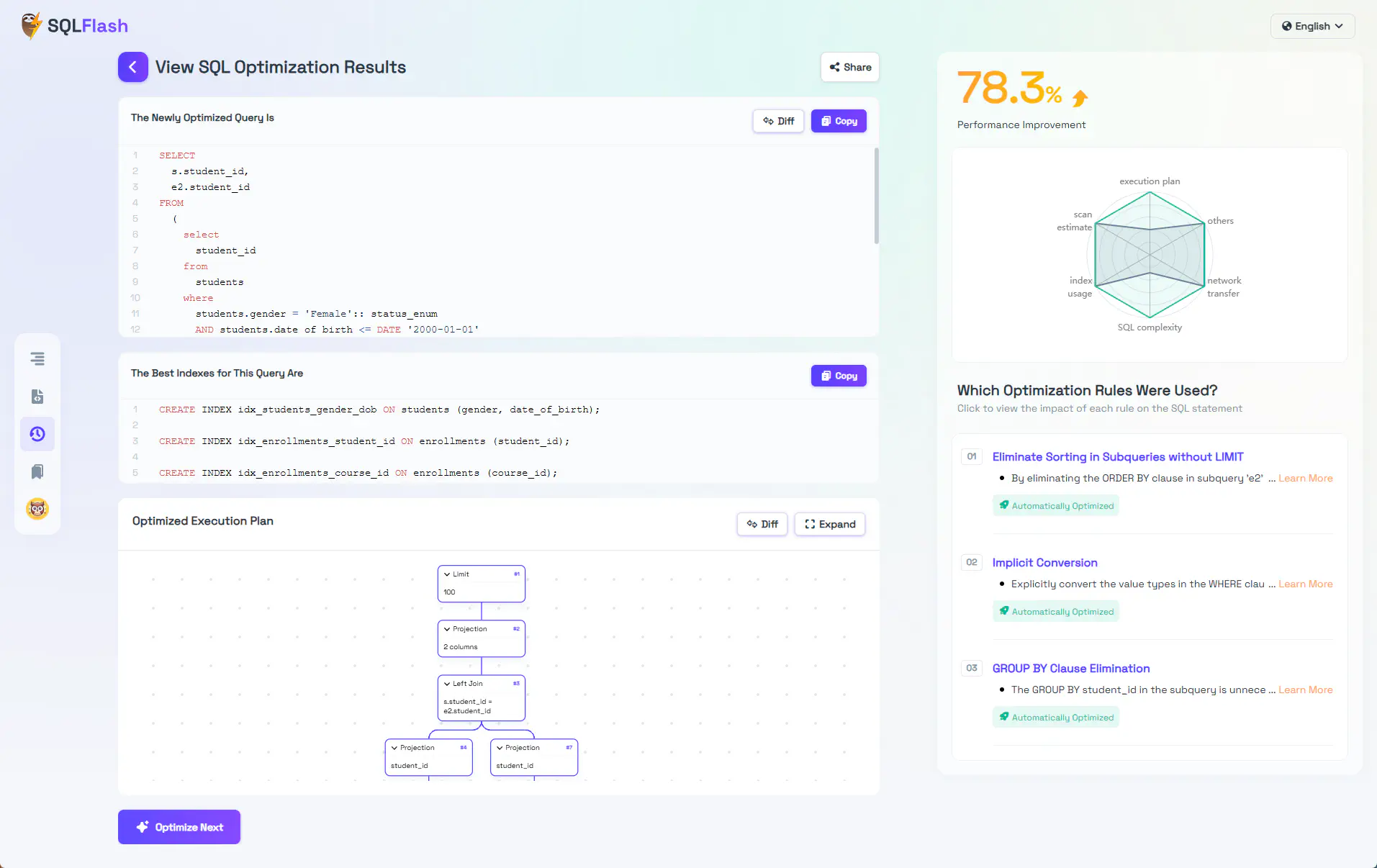Open the English language dropdown

(x=1312, y=26)
